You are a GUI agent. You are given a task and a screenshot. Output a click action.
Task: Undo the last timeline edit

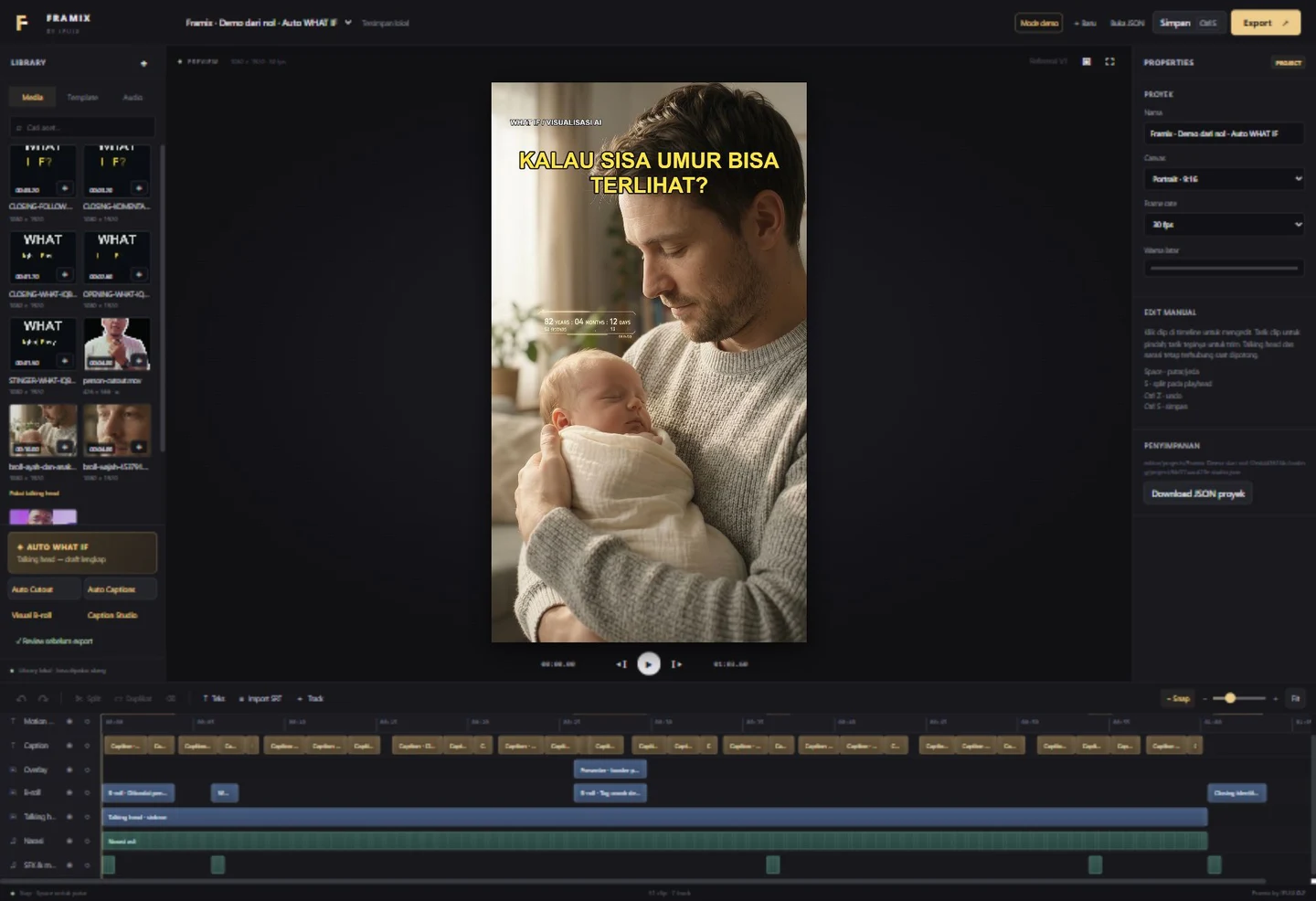tap(22, 698)
